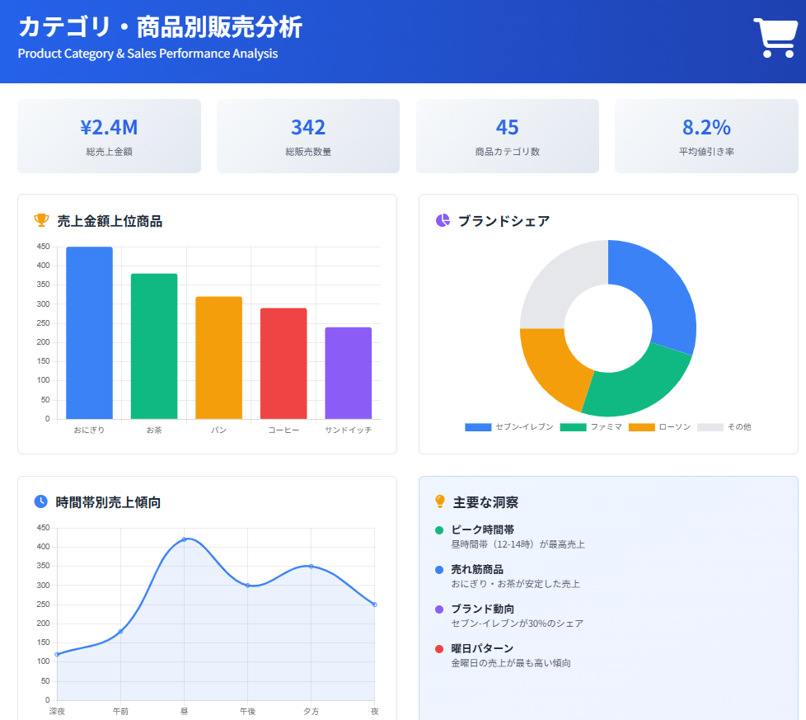This screenshot has width=806, height=720.
Task: Click the clock icon beside 時間帯別売上傾向
Action: [x=41, y=501]
